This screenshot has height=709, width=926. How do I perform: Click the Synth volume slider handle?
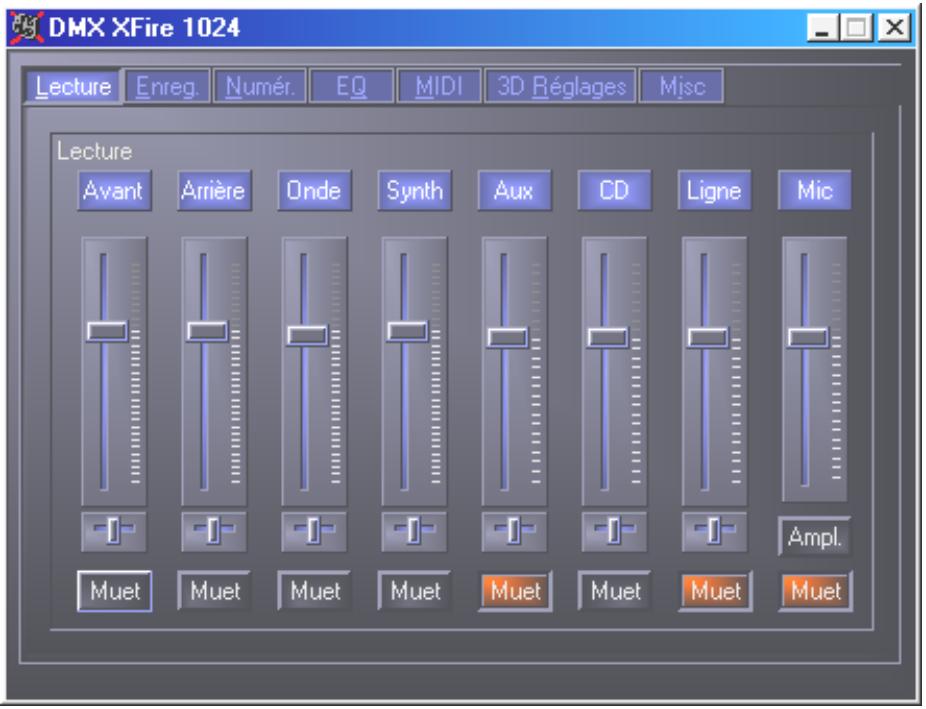pos(407,331)
